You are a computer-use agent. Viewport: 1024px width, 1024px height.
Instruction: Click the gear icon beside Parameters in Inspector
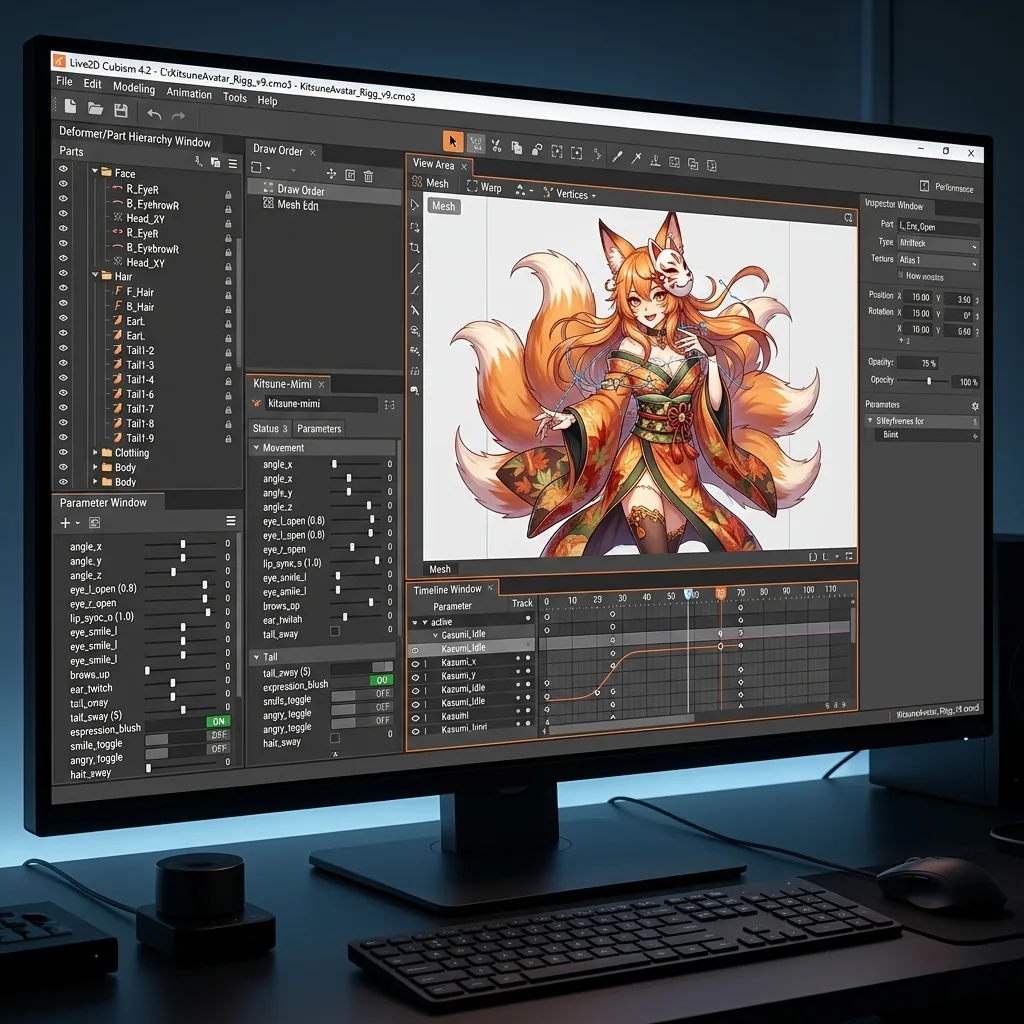(975, 406)
